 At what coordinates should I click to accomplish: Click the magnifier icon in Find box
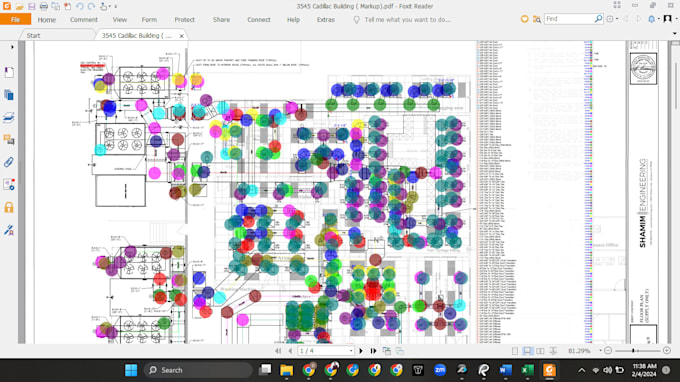(598, 19)
